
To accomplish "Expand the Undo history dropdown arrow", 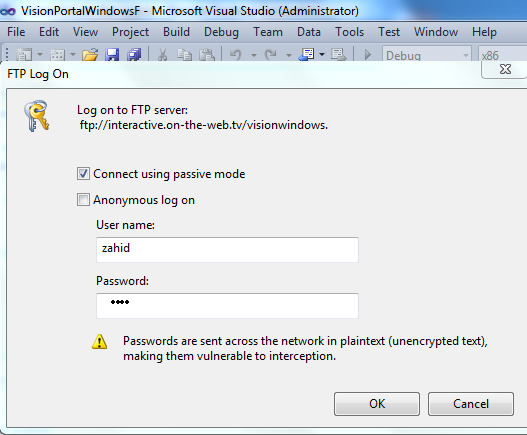I will click(254, 55).
